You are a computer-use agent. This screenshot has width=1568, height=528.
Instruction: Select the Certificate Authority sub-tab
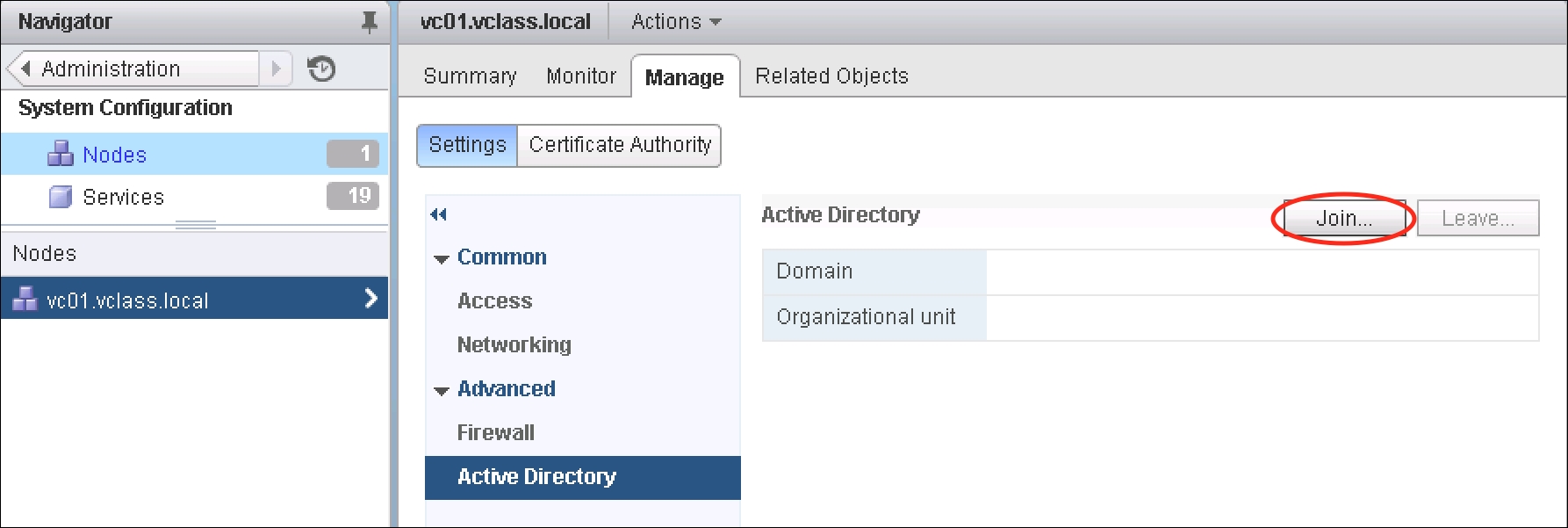[x=620, y=145]
